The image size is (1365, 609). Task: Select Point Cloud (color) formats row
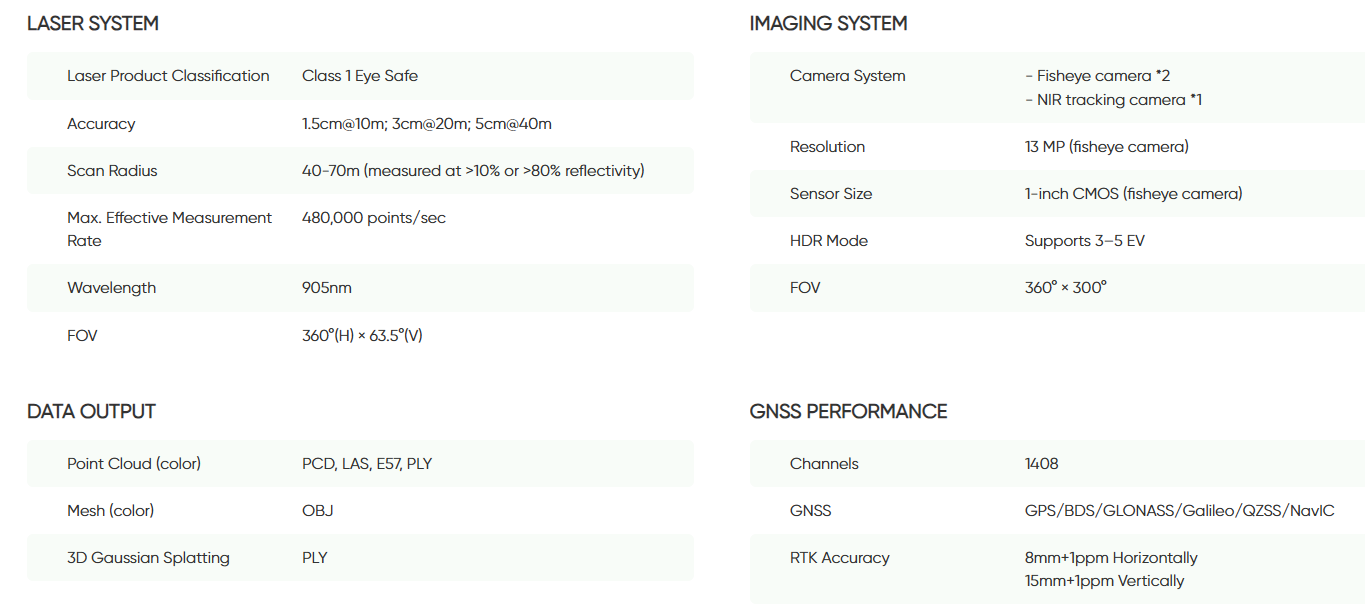[360, 464]
